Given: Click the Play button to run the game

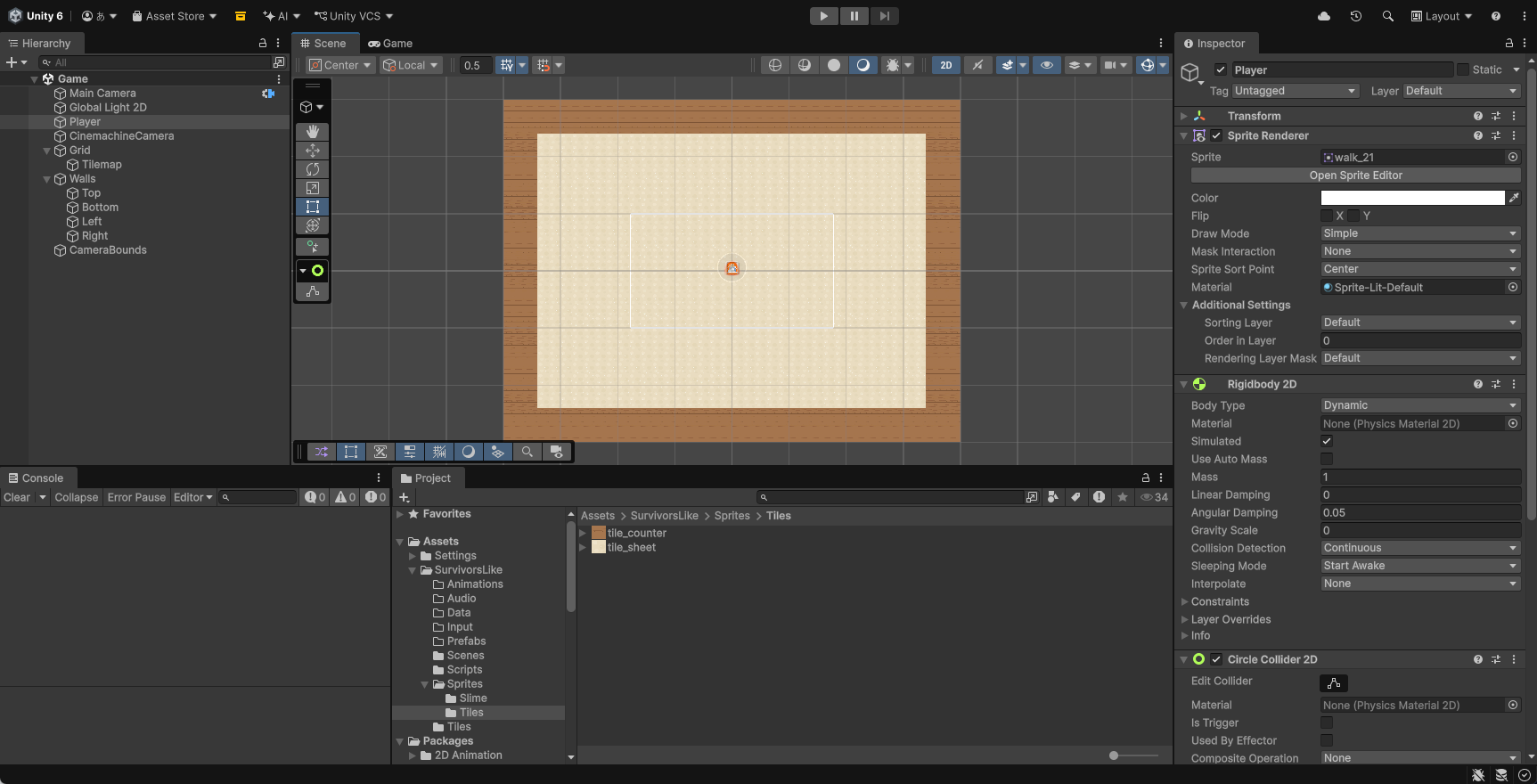Looking at the screenshot, I should 823,16.
